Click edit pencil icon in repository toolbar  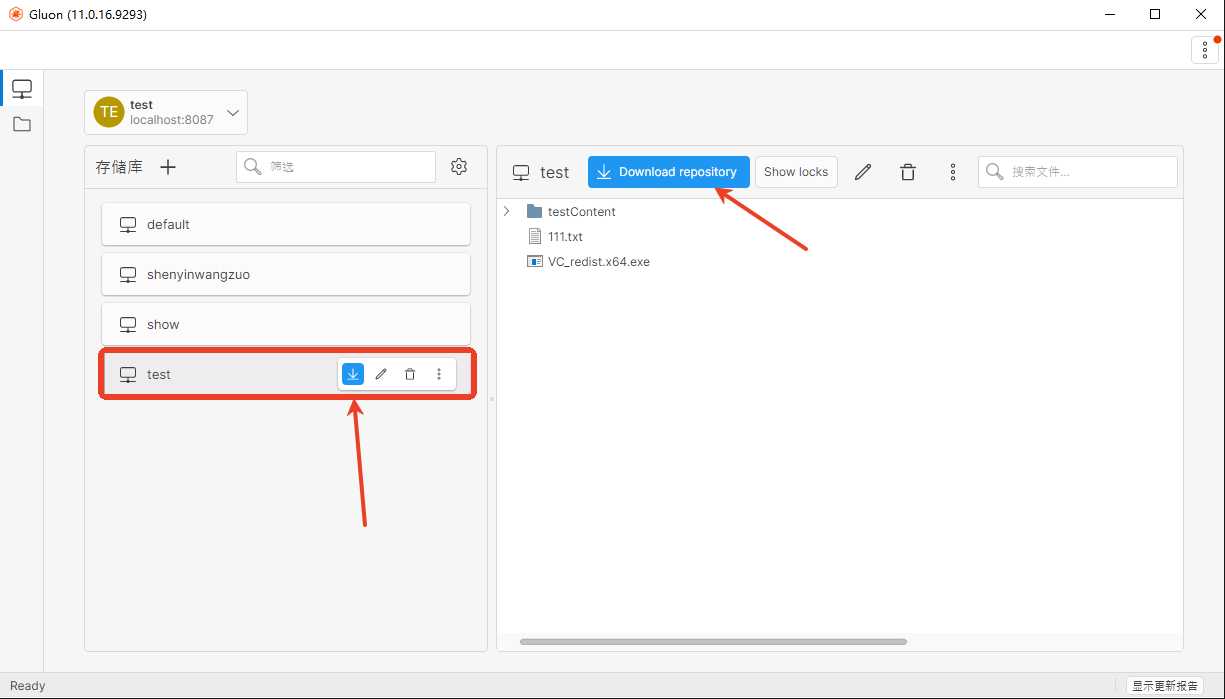(863, 172)
